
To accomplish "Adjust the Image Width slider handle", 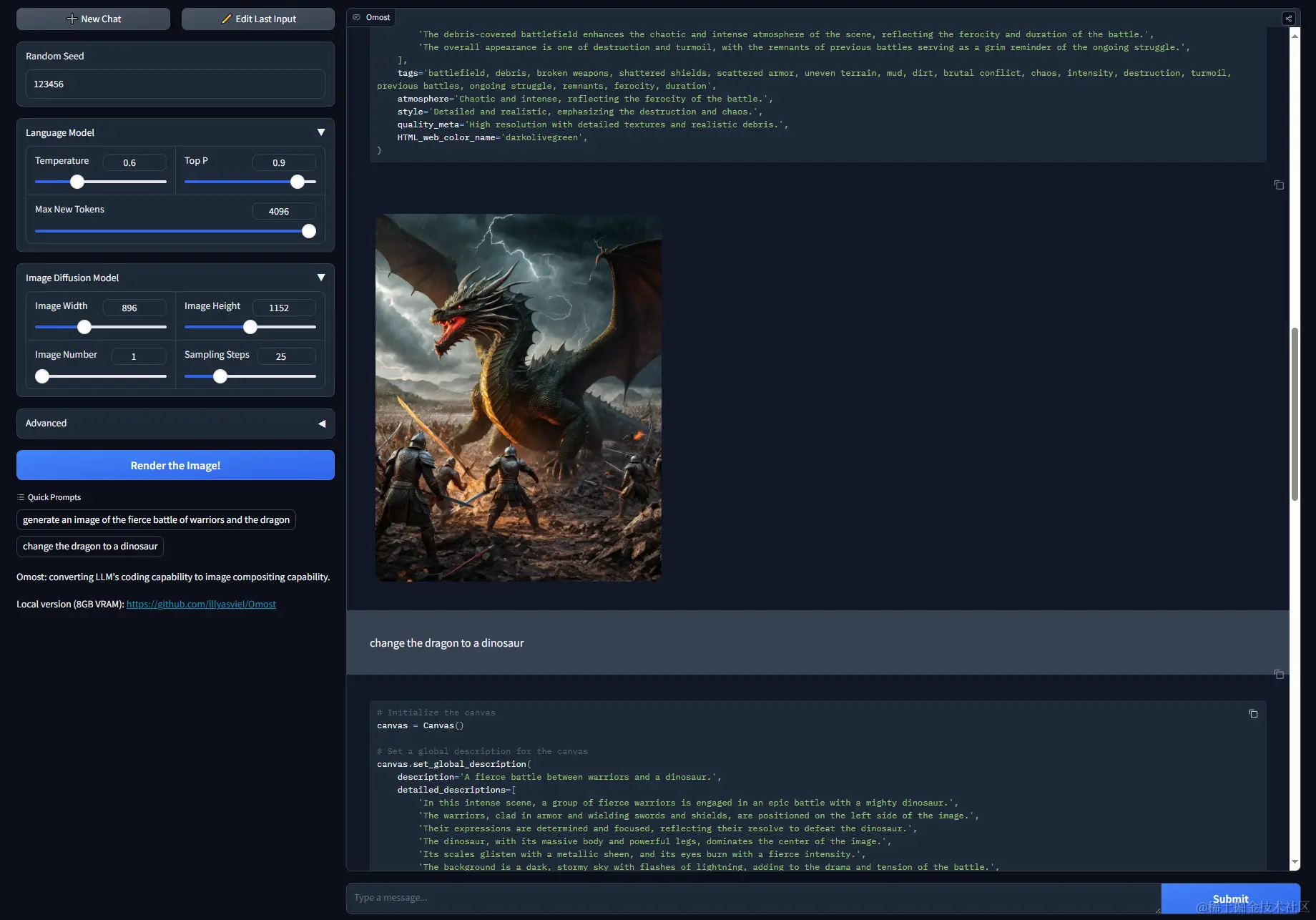I will click(84, 327).
